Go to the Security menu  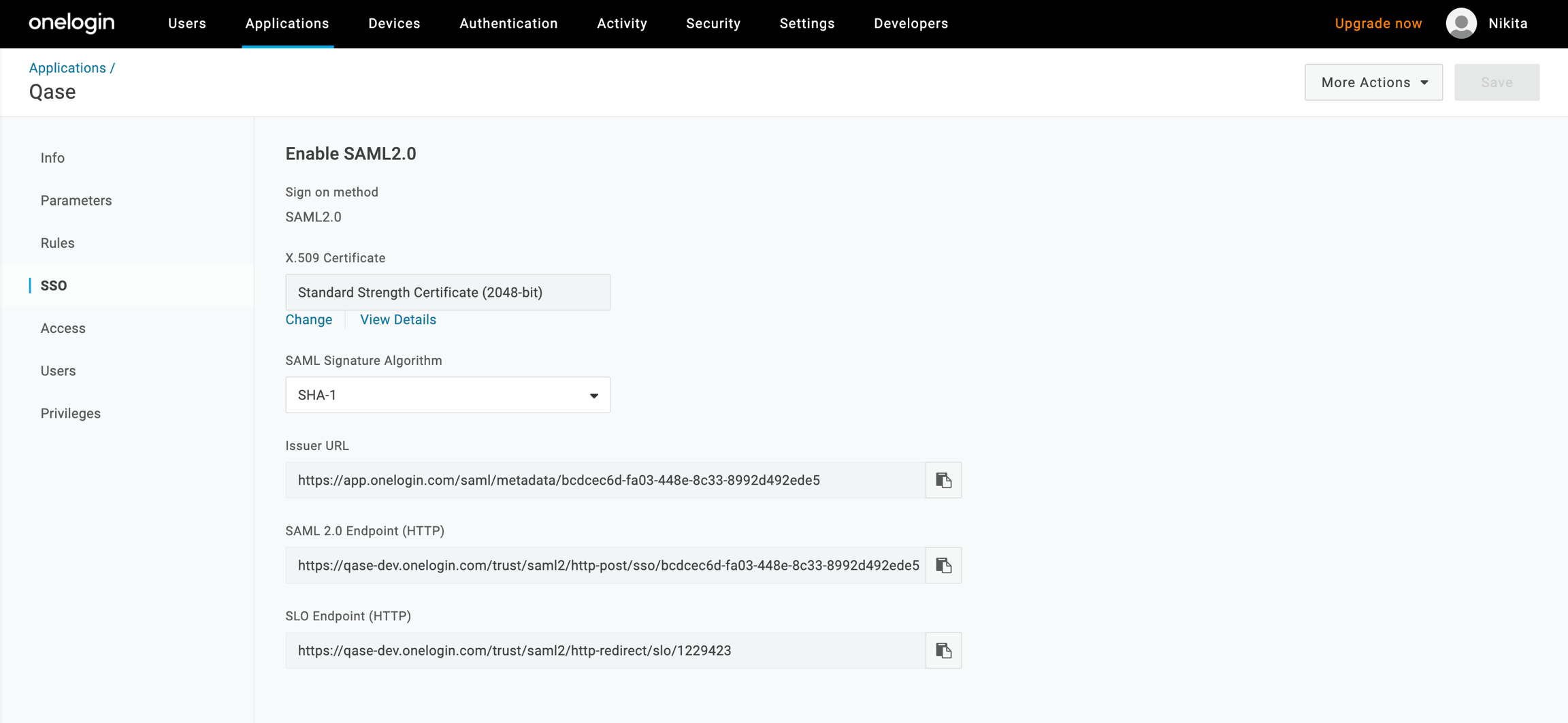pos(713,23)
